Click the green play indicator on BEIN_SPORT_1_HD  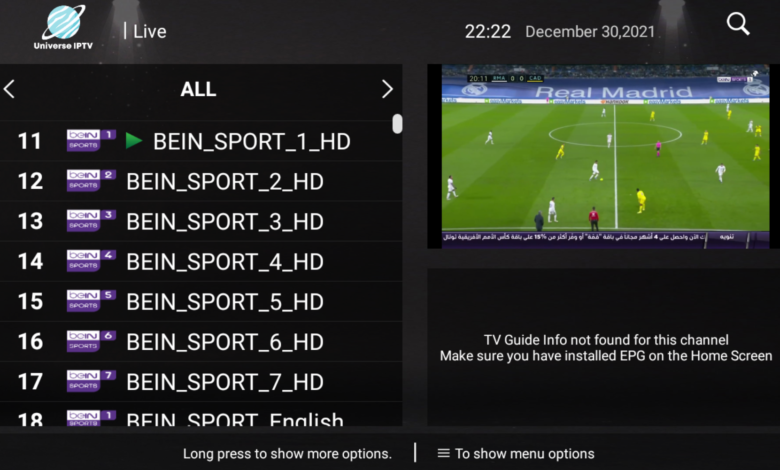(x=134, y=141)
